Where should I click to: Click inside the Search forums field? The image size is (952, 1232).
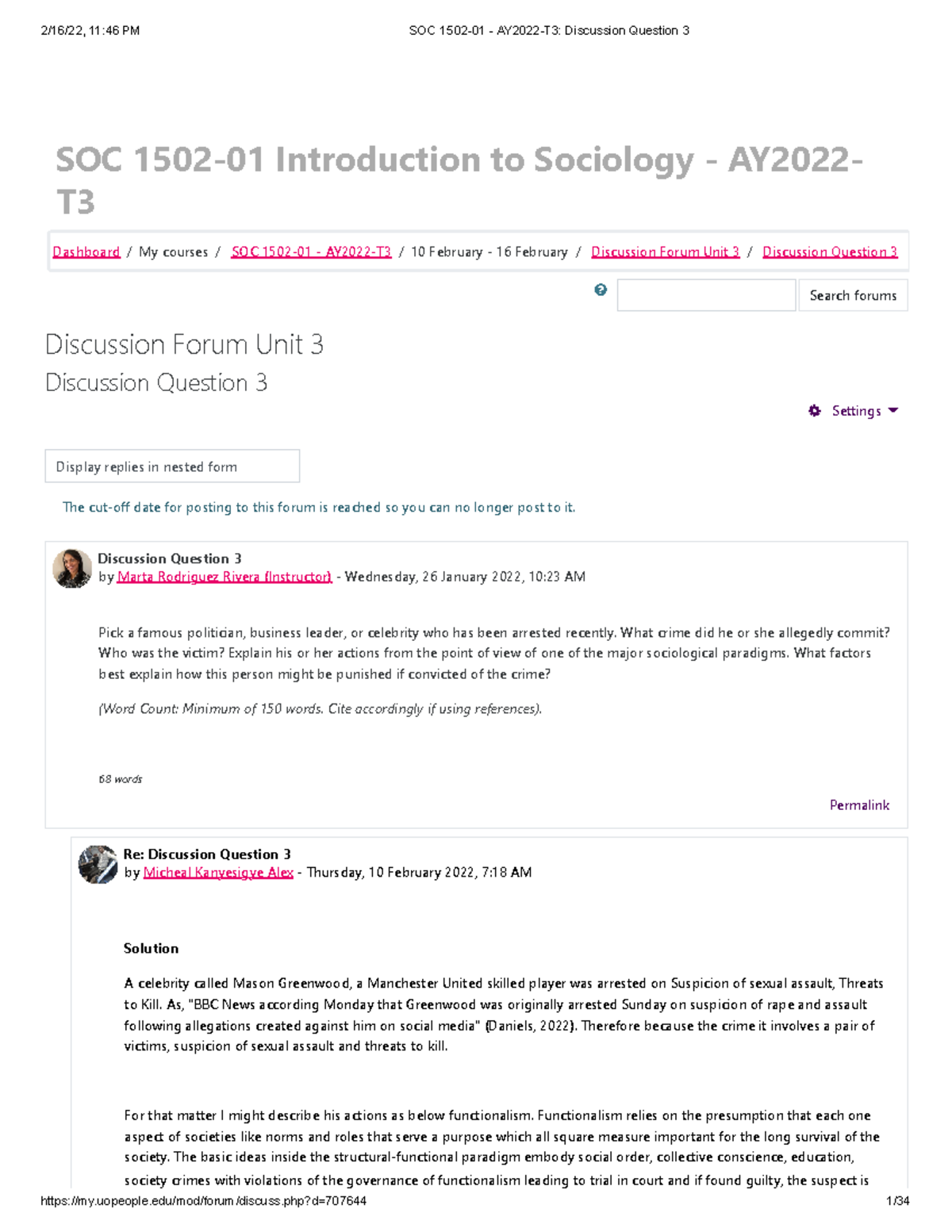pyautogui.click(x=704, y=294)
